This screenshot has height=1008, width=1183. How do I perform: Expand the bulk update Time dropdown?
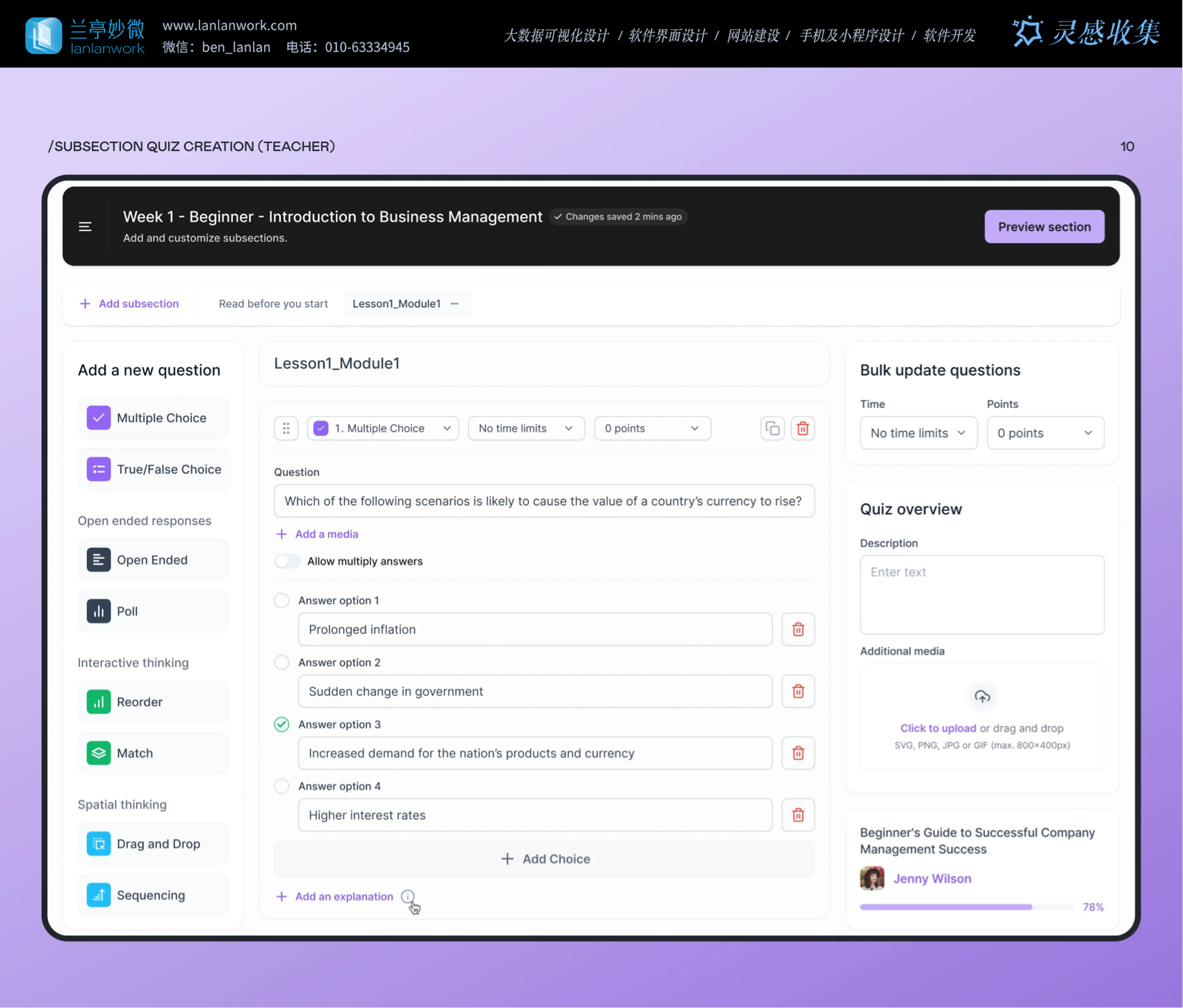(918, 433)
